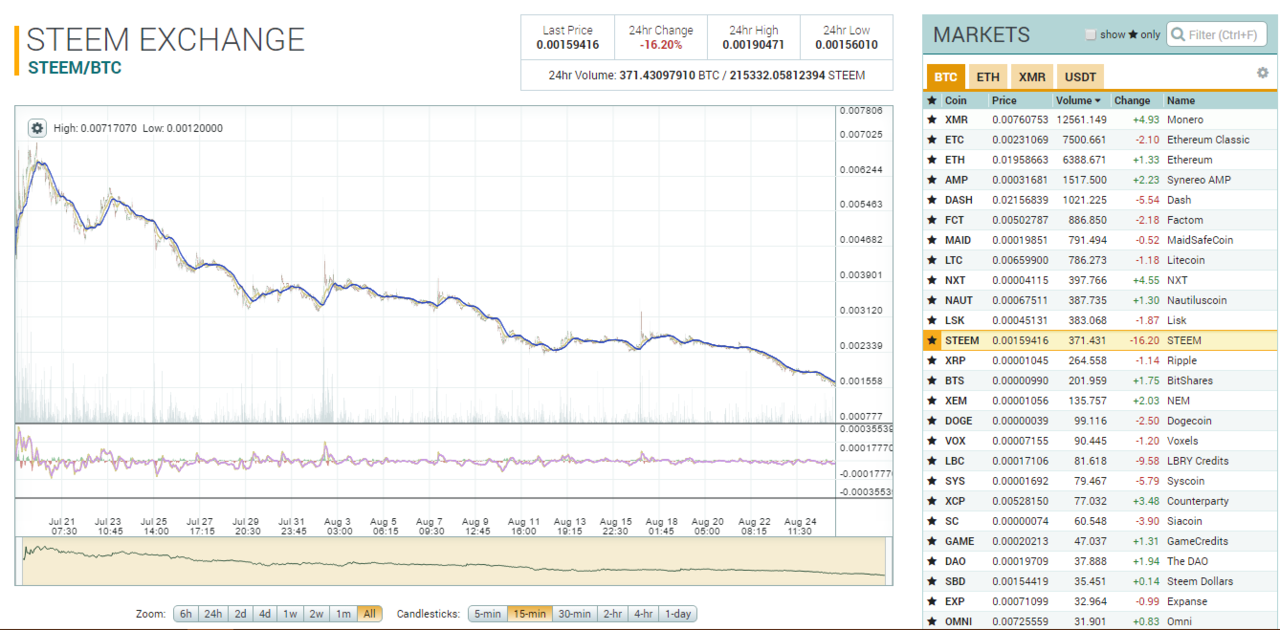Set chart zoom to 4d
Image resolution: width=1280 pixels, height=630 pixels.
[x=265, y=613]
